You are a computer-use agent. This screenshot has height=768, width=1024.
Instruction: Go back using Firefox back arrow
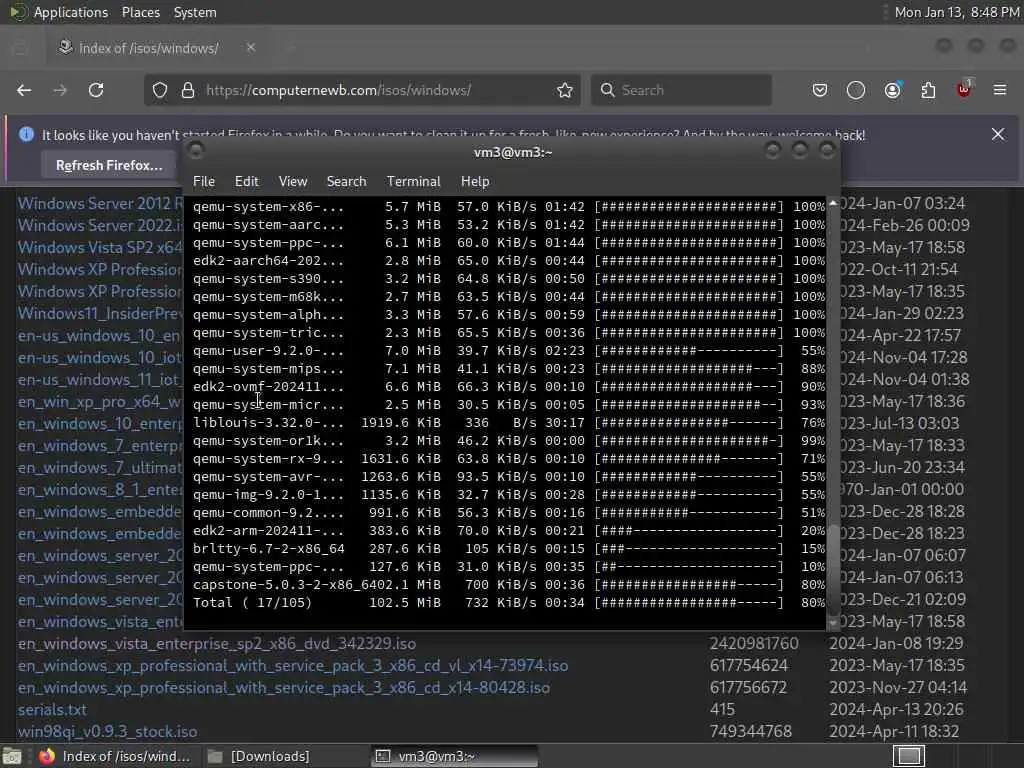click(x=24, y=90)
